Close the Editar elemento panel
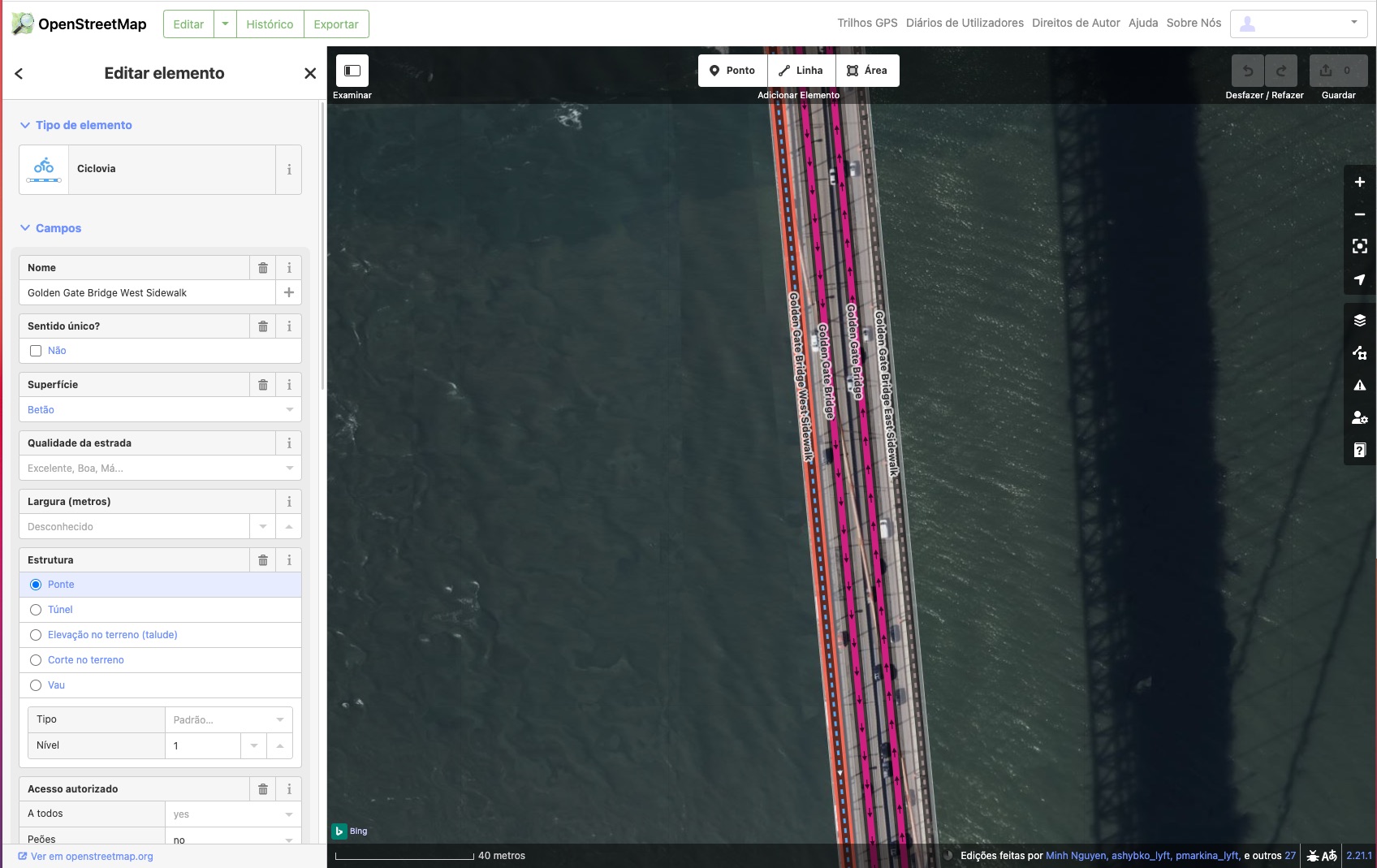Image resolution: width=1377 pixels, height=868 pixels. tap(310, 73)
